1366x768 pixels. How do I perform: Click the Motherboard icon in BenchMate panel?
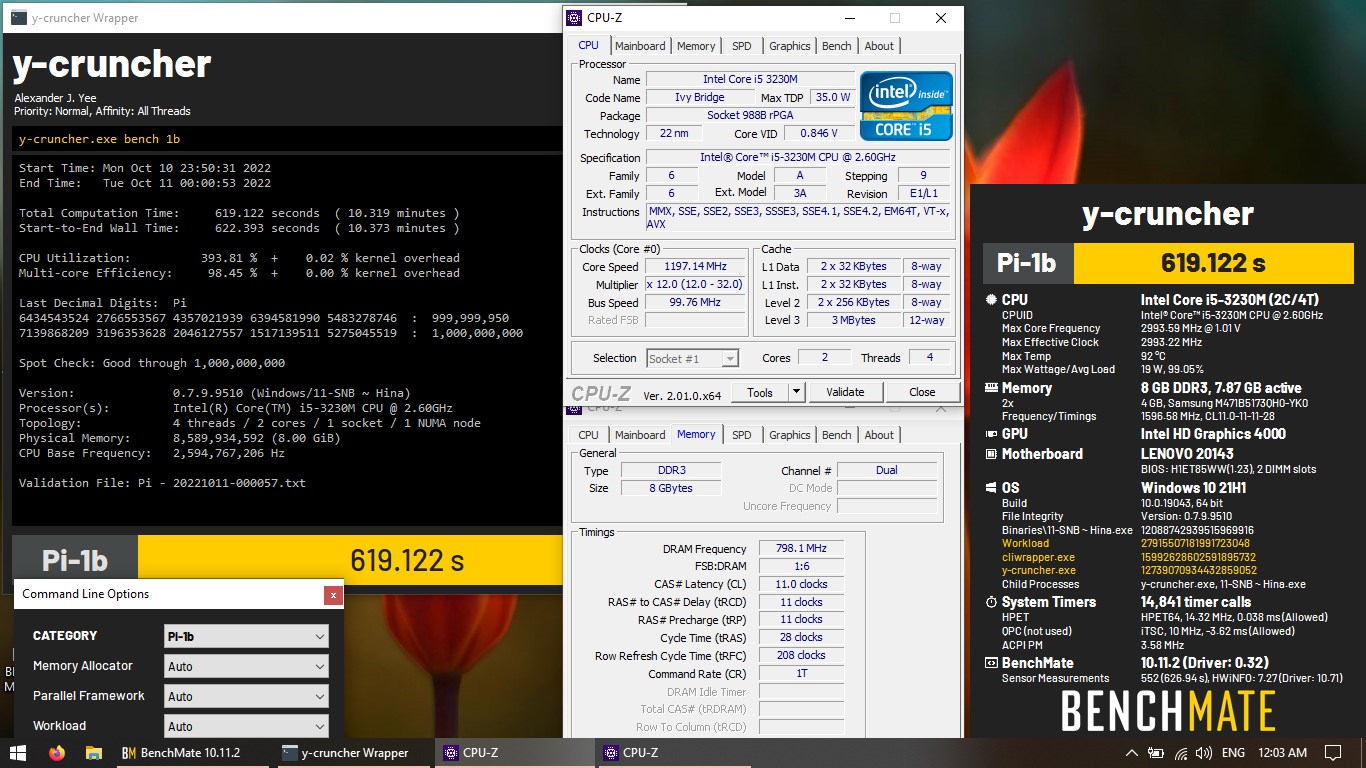991,454
